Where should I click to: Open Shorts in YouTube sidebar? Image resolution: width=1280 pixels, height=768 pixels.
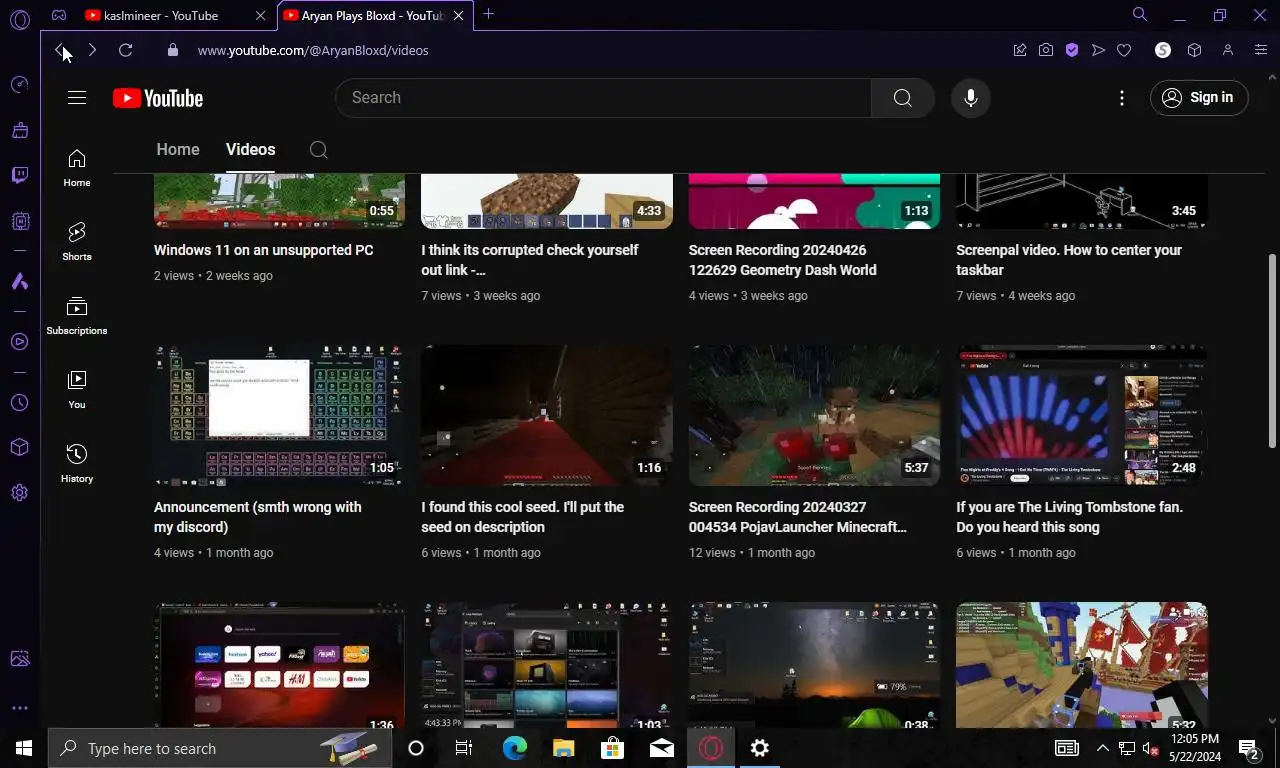(77, 241)
